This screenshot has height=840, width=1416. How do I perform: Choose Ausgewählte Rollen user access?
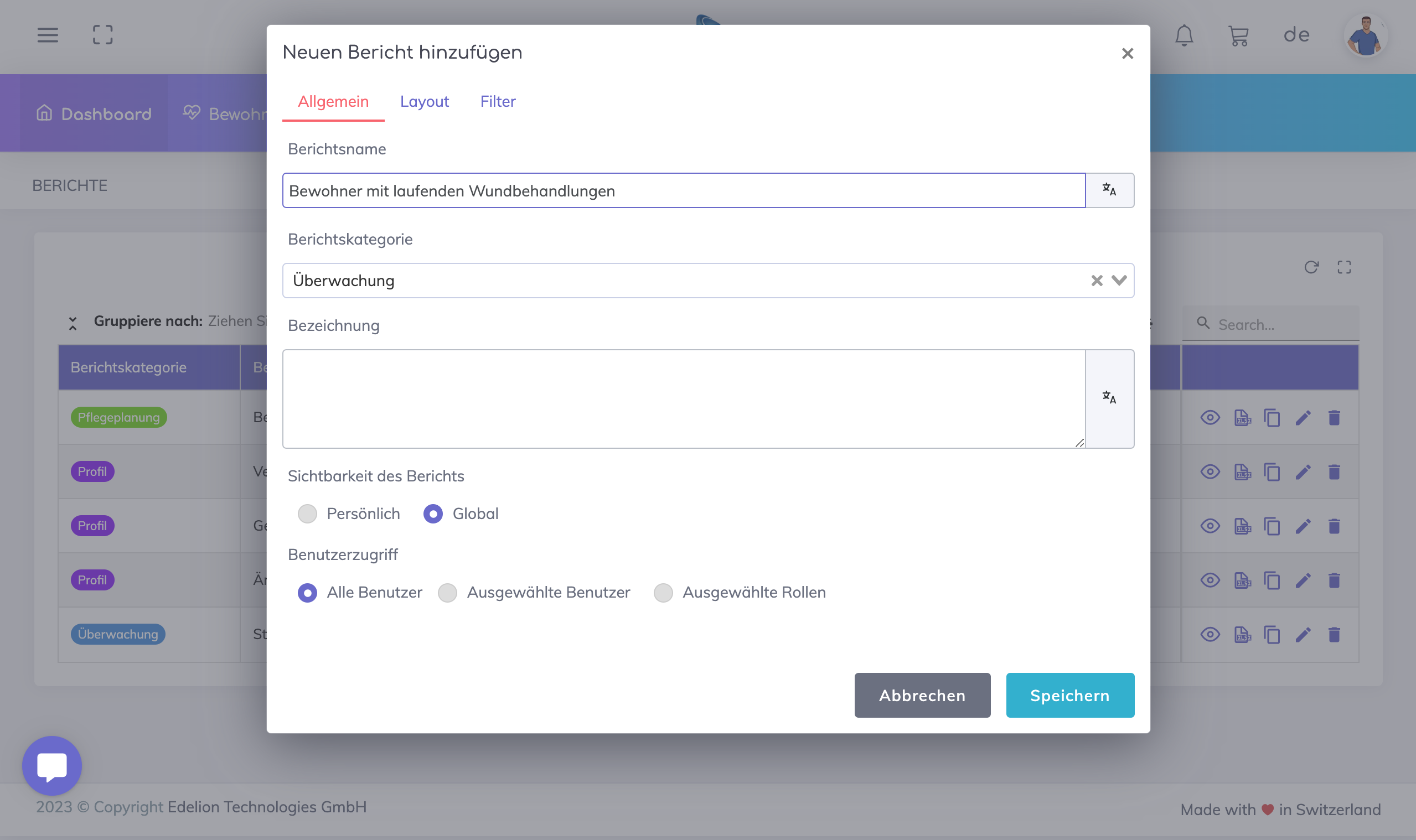663,592
